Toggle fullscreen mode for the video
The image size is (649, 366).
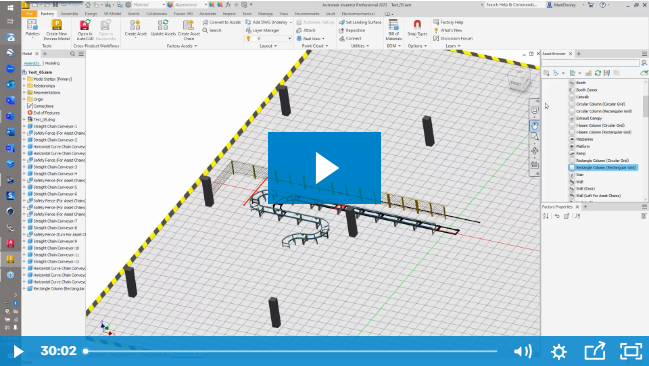pos(631,352)
